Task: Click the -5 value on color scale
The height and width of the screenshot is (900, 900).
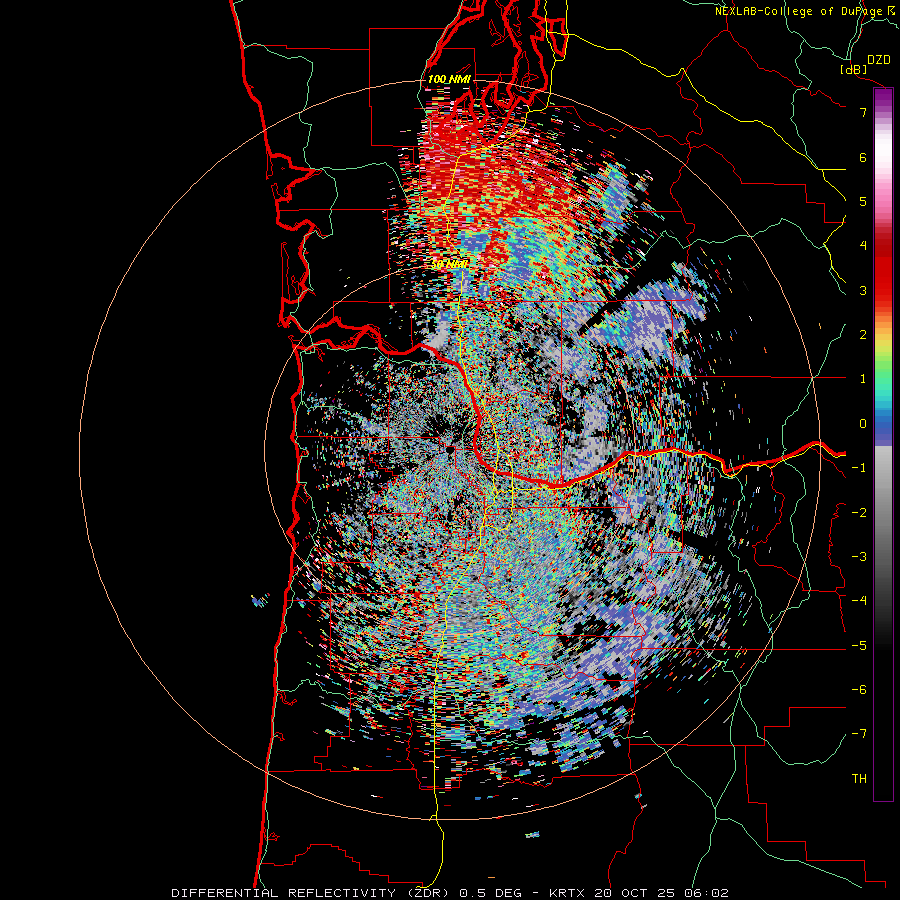Action: 859,646
